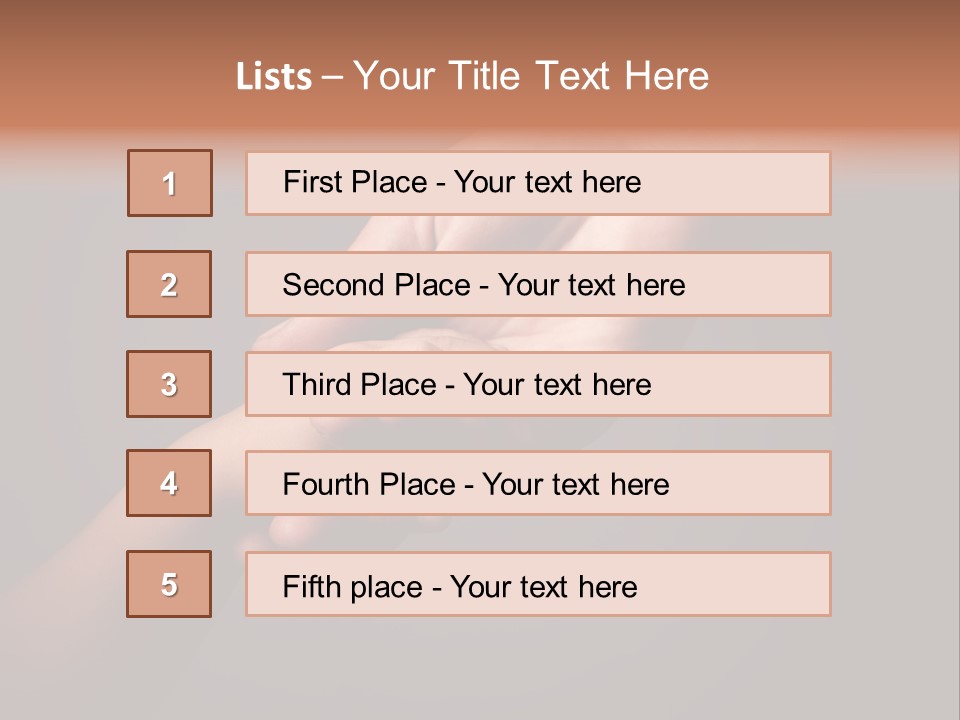Click the number 3 square
The width and height of the screenshot is (960, 720).
click(169, 384)
